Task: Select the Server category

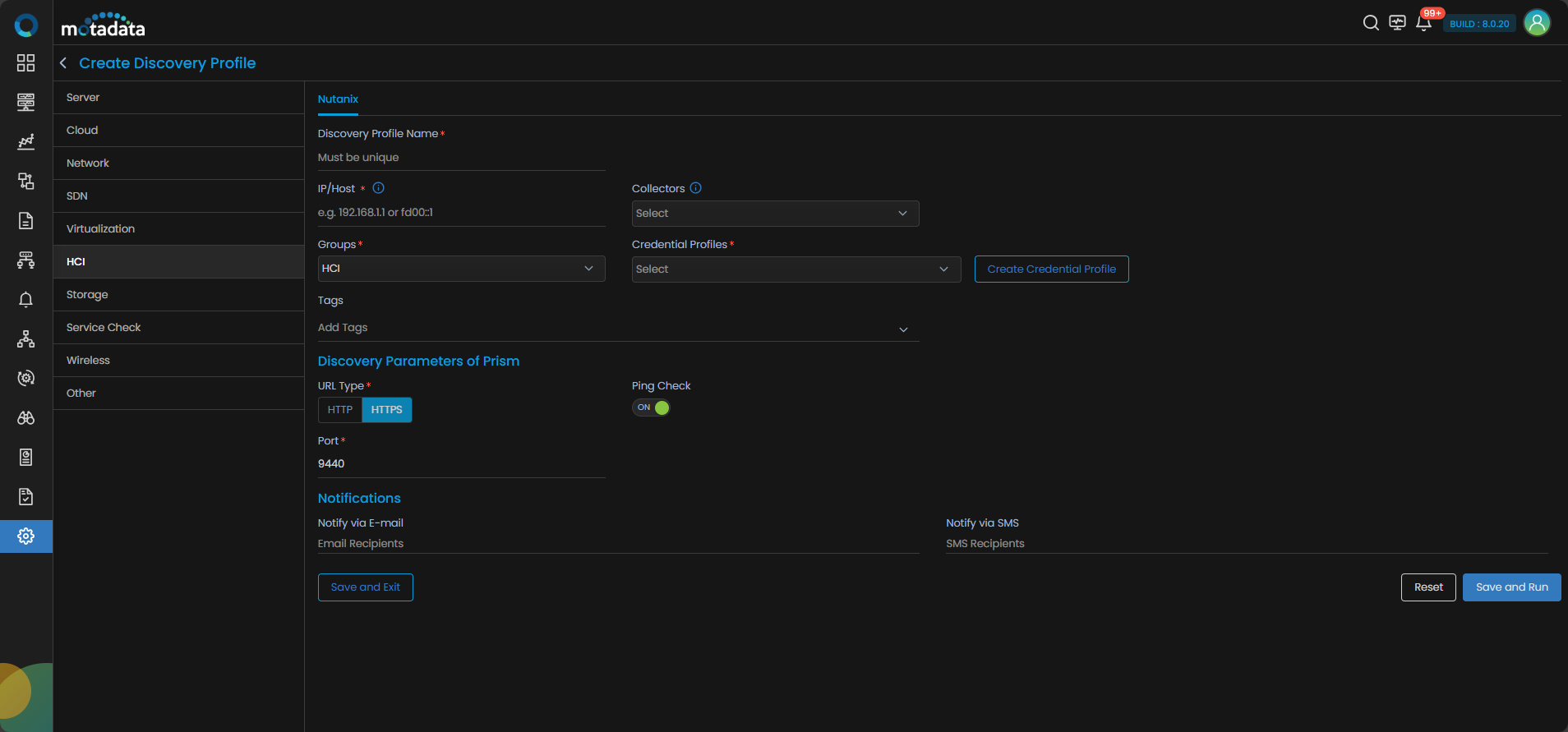Action: (178, 98)
